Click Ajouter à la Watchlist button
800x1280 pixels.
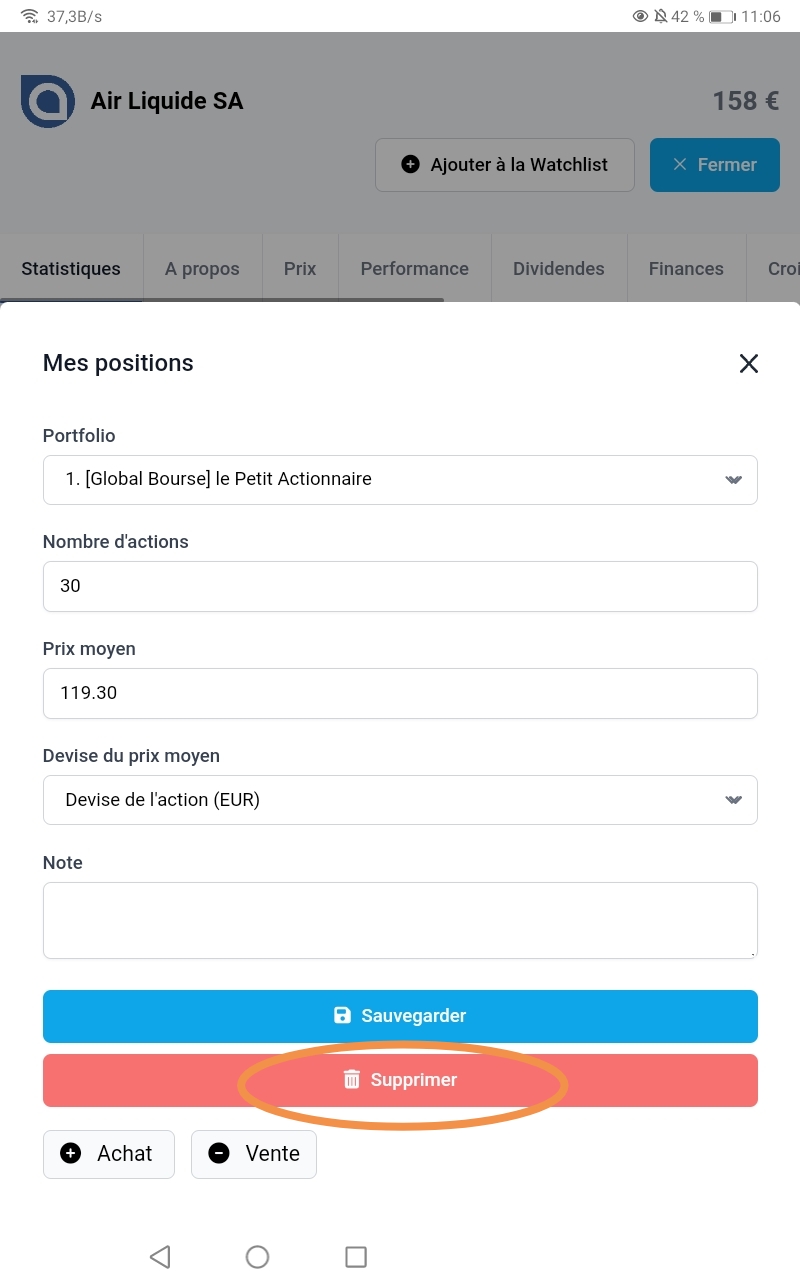(505, 165)
